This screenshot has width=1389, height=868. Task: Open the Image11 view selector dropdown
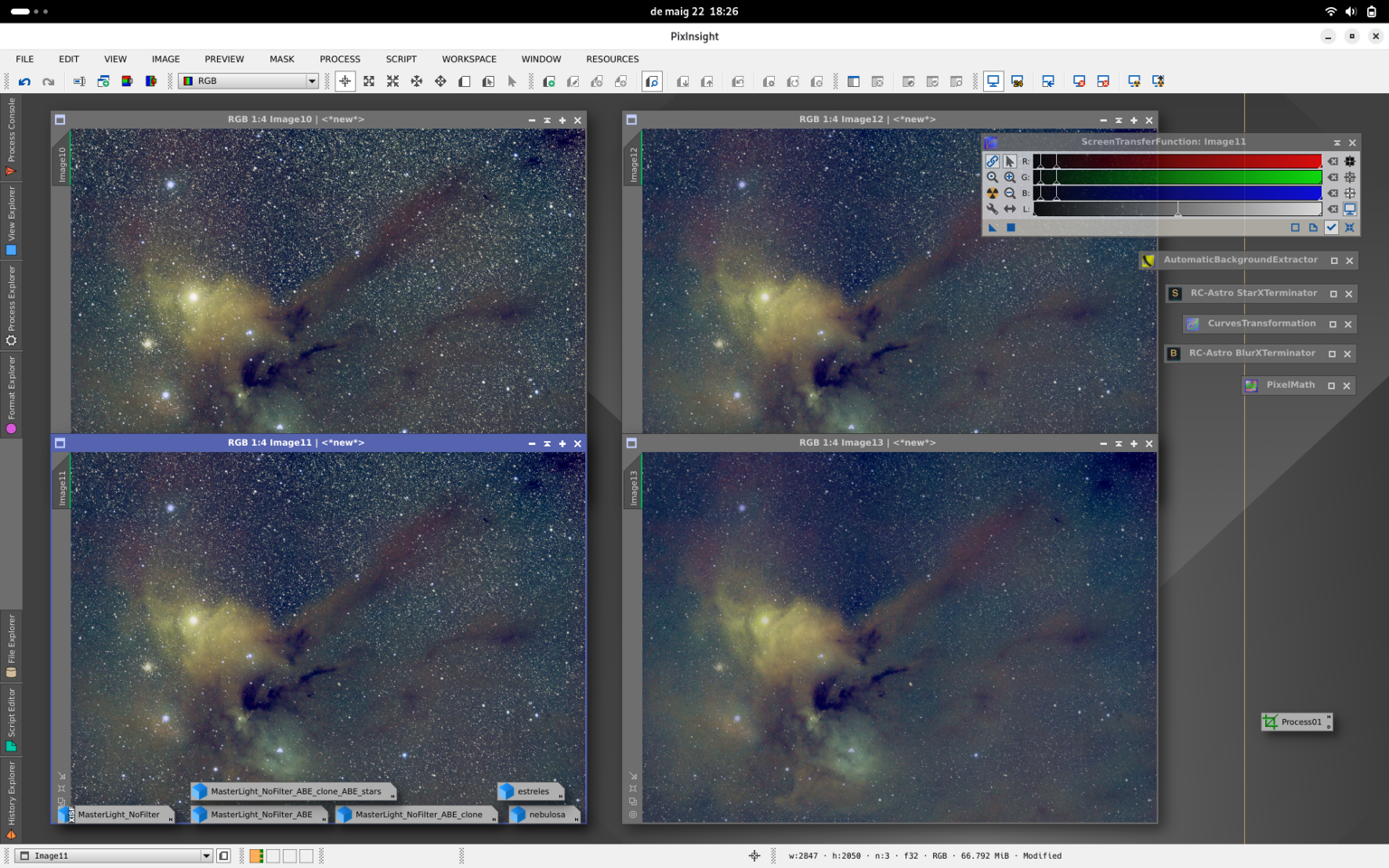point(115,855)
